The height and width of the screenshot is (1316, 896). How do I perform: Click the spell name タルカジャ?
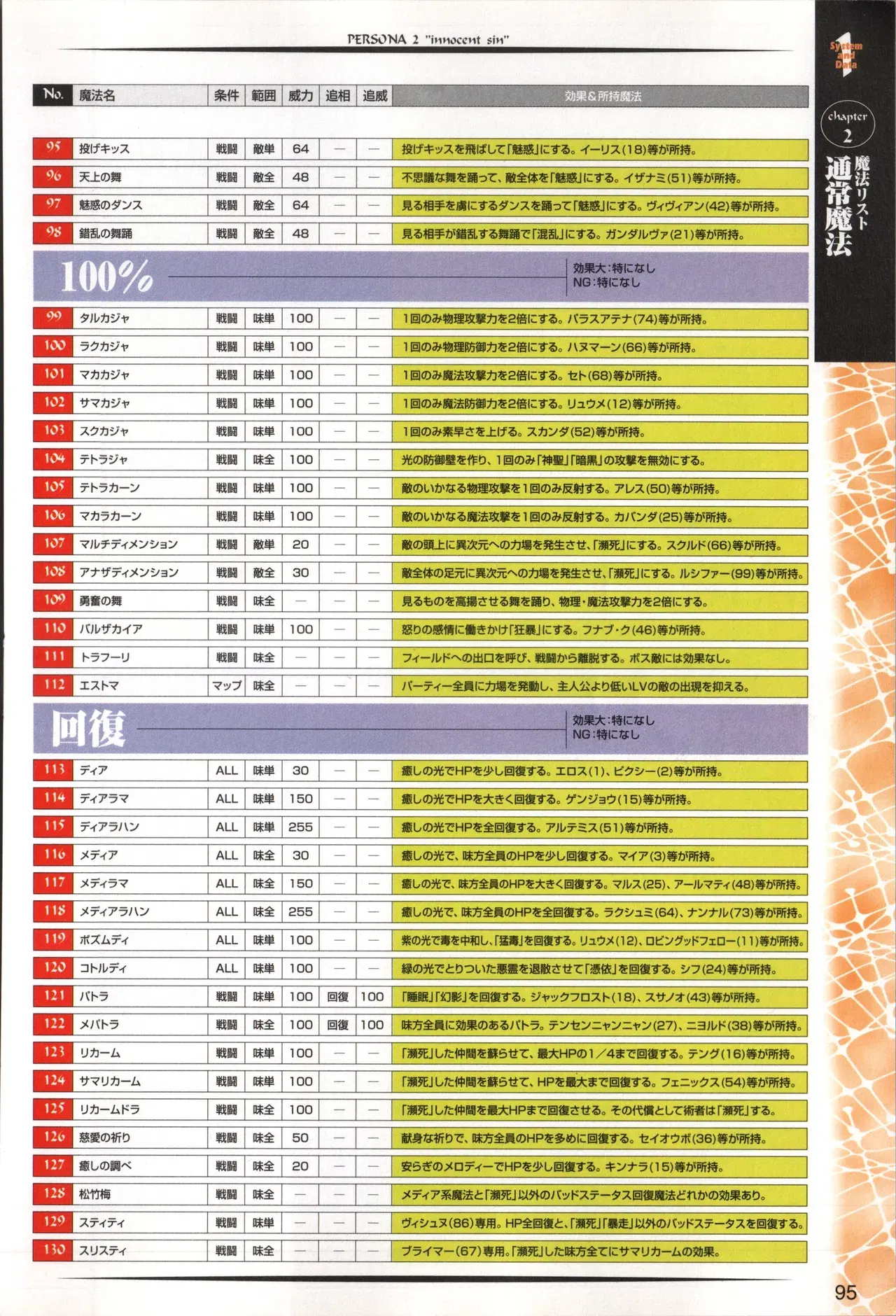point(104,318)
